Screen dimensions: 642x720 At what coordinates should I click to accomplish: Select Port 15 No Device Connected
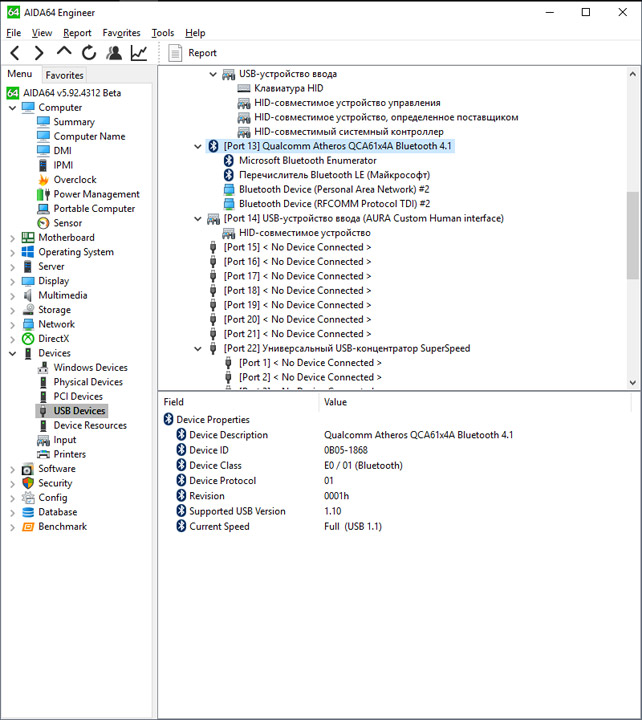(x=298, y=248)
